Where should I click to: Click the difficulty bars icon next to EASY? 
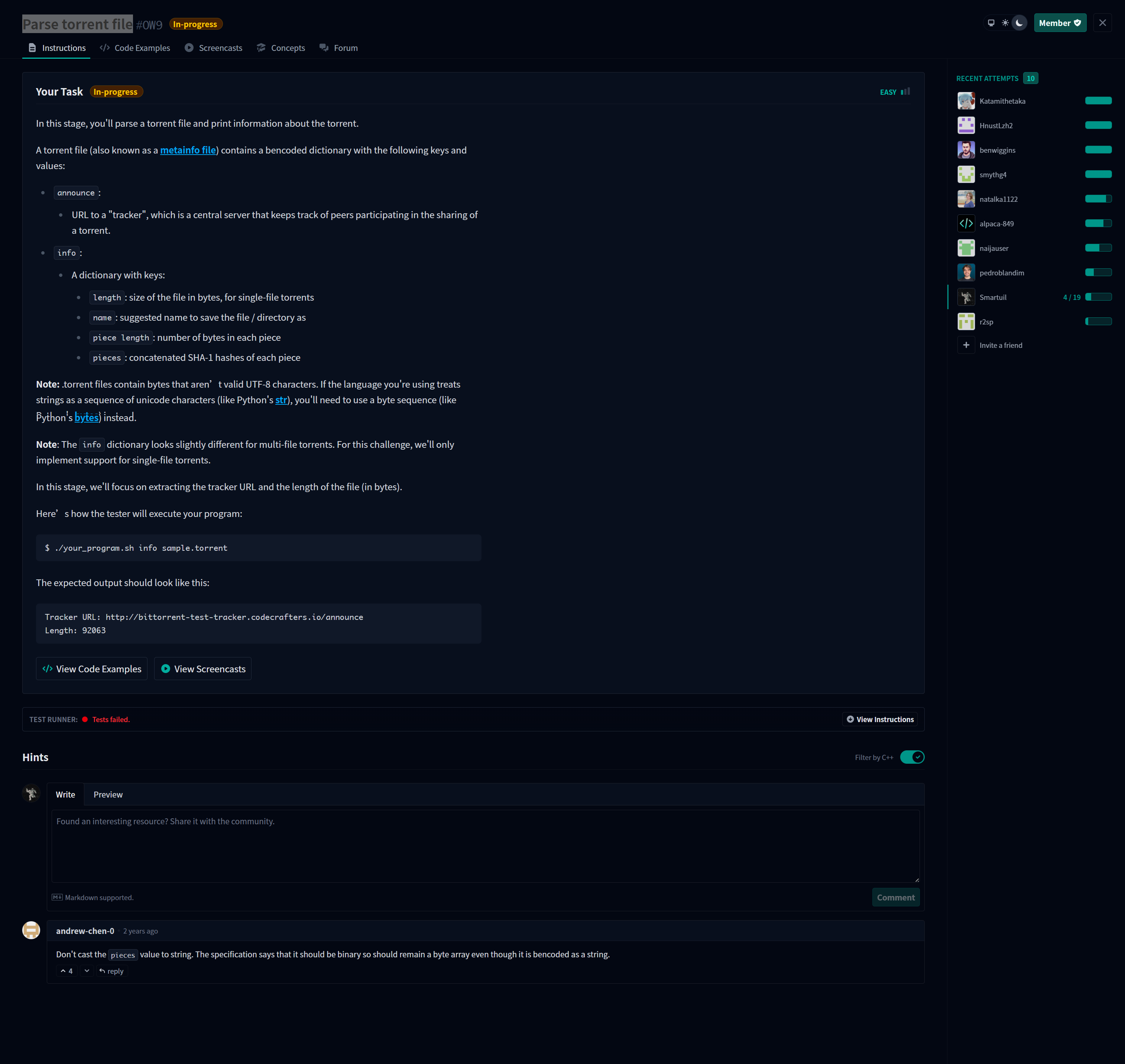tap(905, 92)
